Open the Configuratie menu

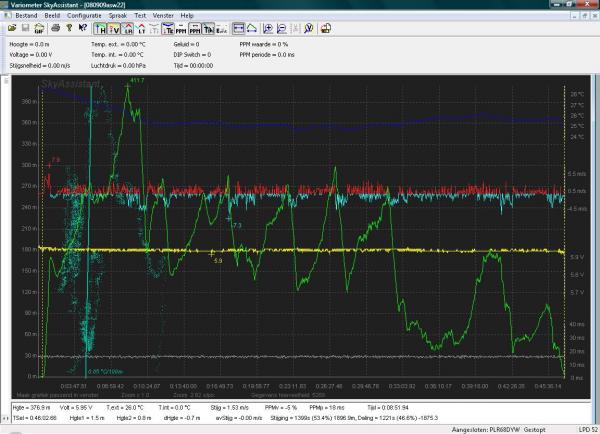tap(84, 16)
